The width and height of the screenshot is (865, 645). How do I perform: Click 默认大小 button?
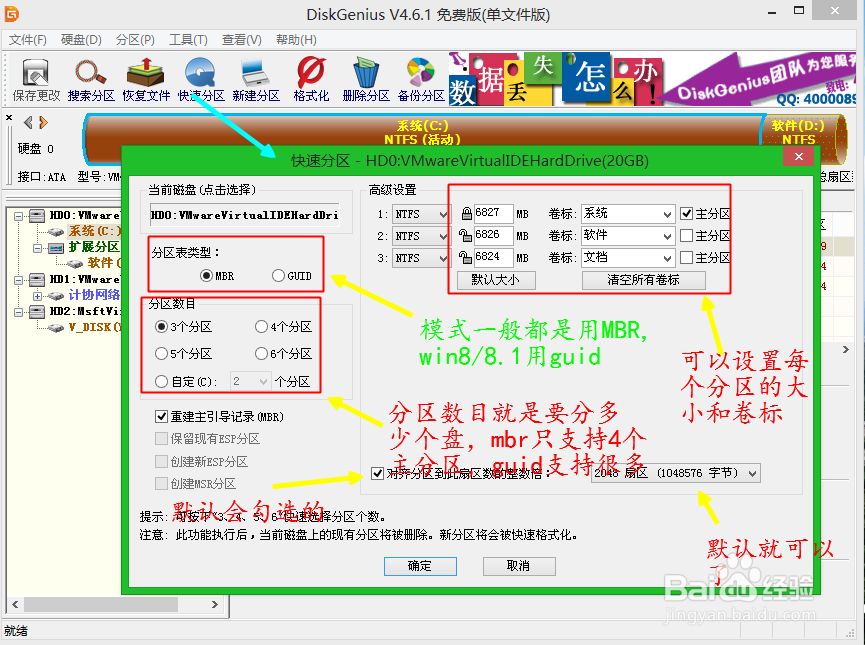point(496,280)
